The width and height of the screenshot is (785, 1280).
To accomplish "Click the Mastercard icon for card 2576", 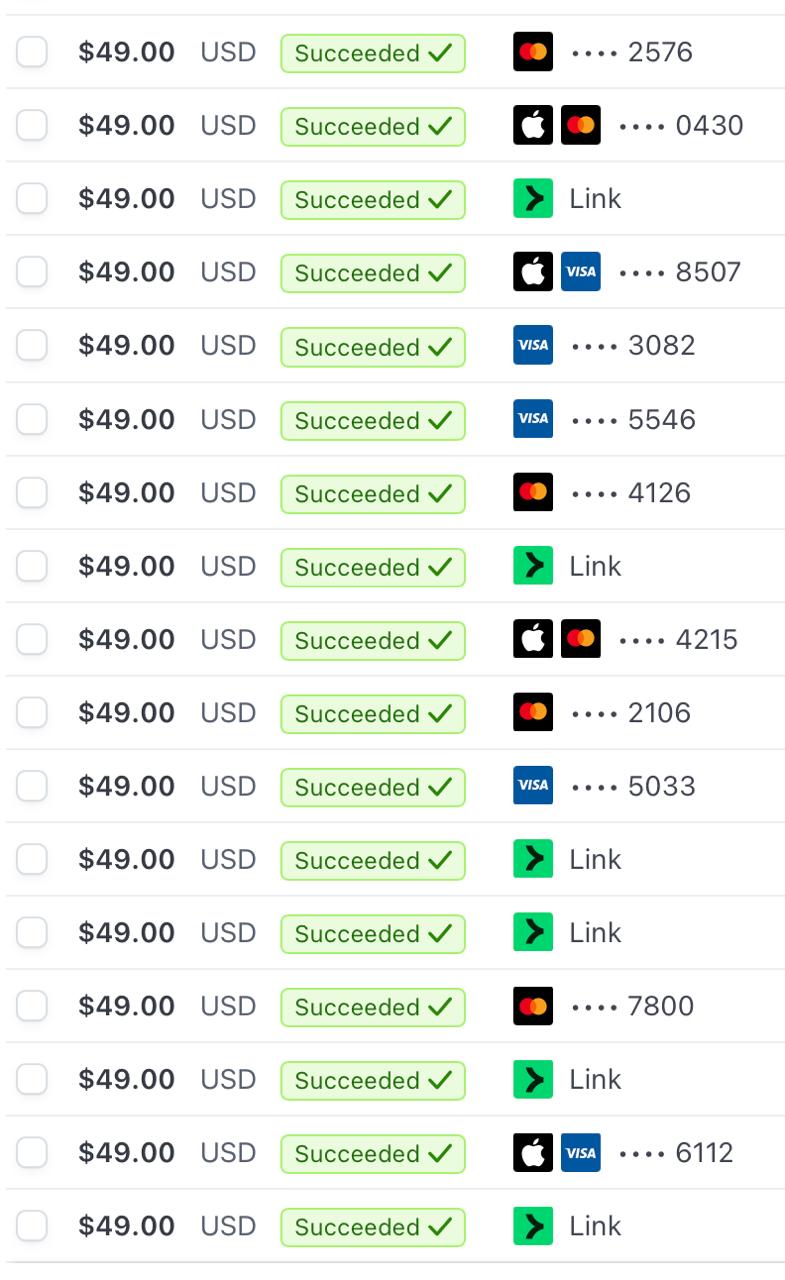I will pos(533,52).
